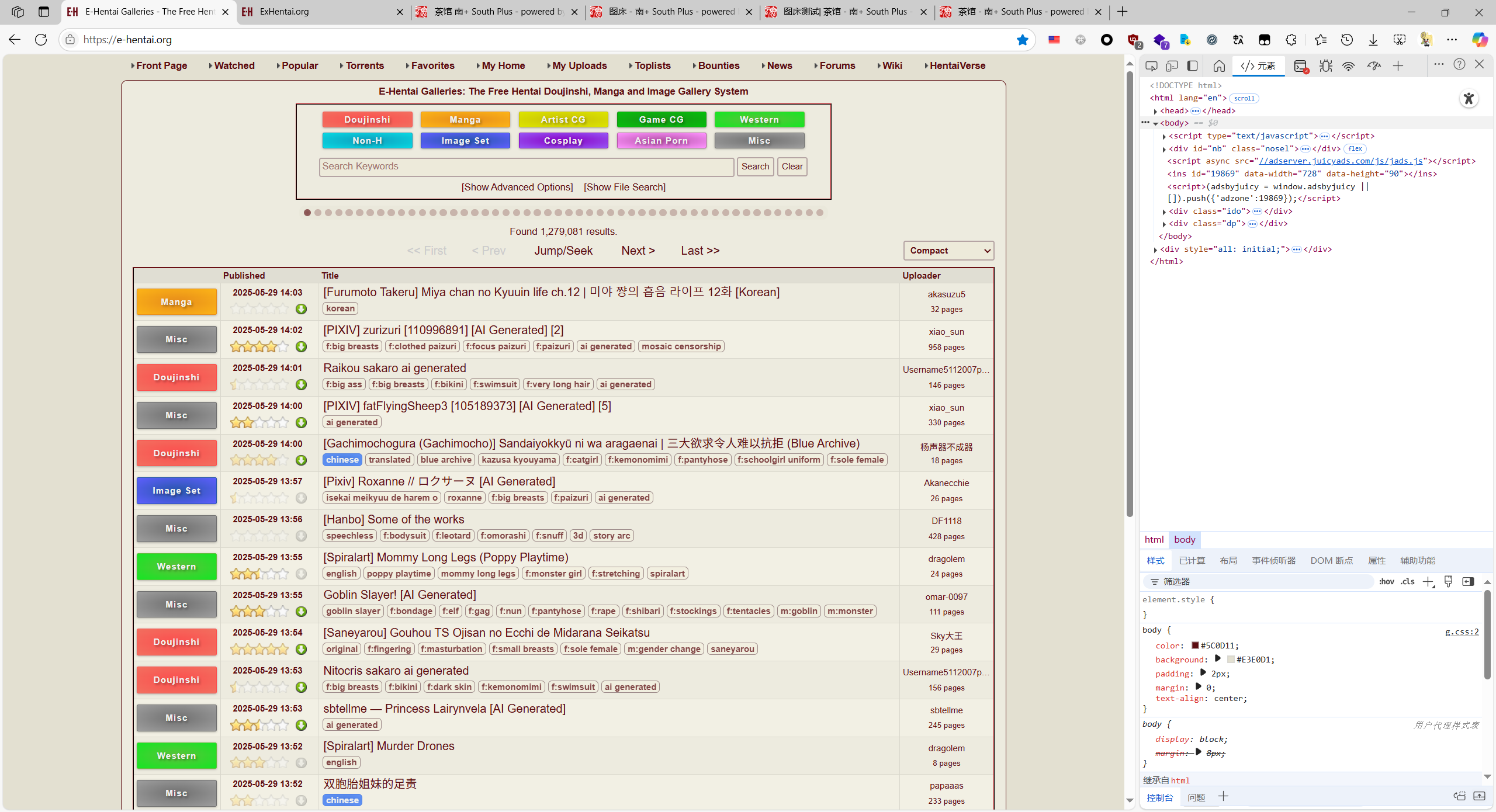Expand the head element in DOM tree

tap(1155, 111)
